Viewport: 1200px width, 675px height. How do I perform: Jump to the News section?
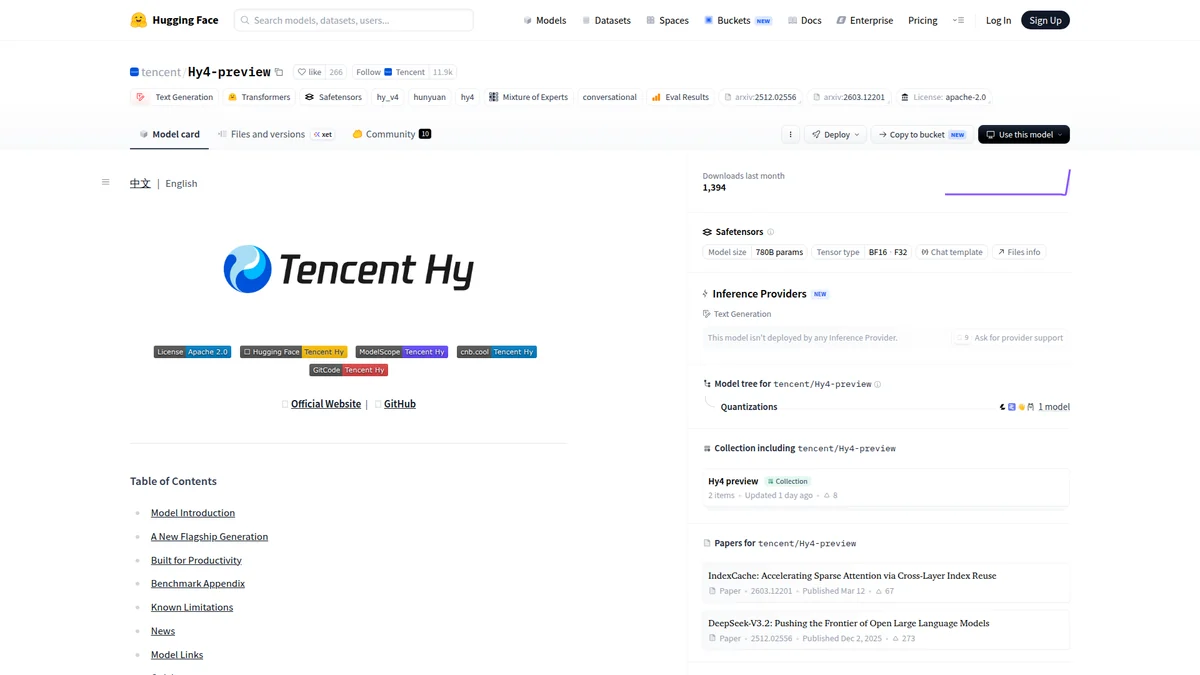point(163,631)
